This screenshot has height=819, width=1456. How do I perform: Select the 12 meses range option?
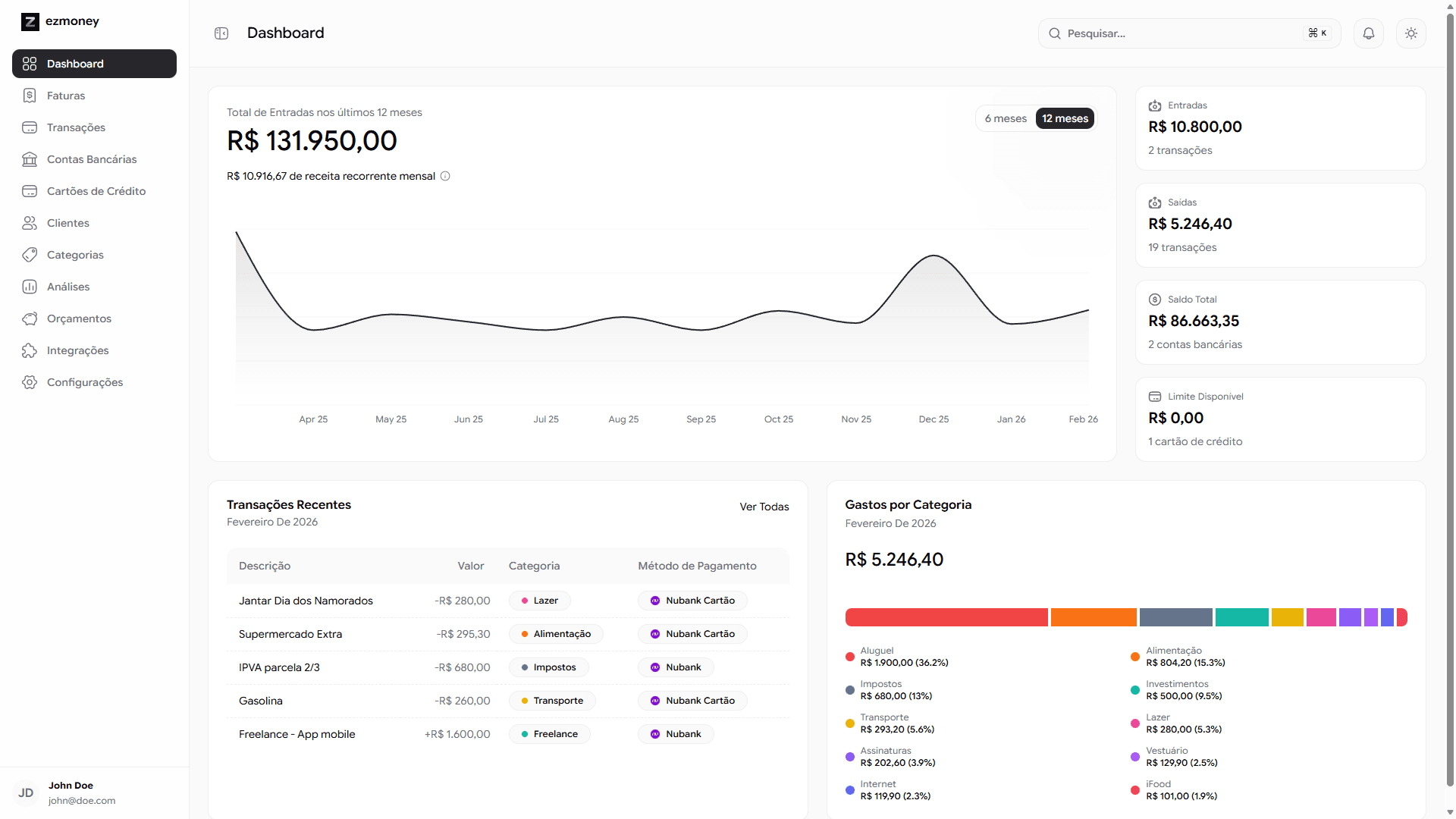pos(1065,118)
